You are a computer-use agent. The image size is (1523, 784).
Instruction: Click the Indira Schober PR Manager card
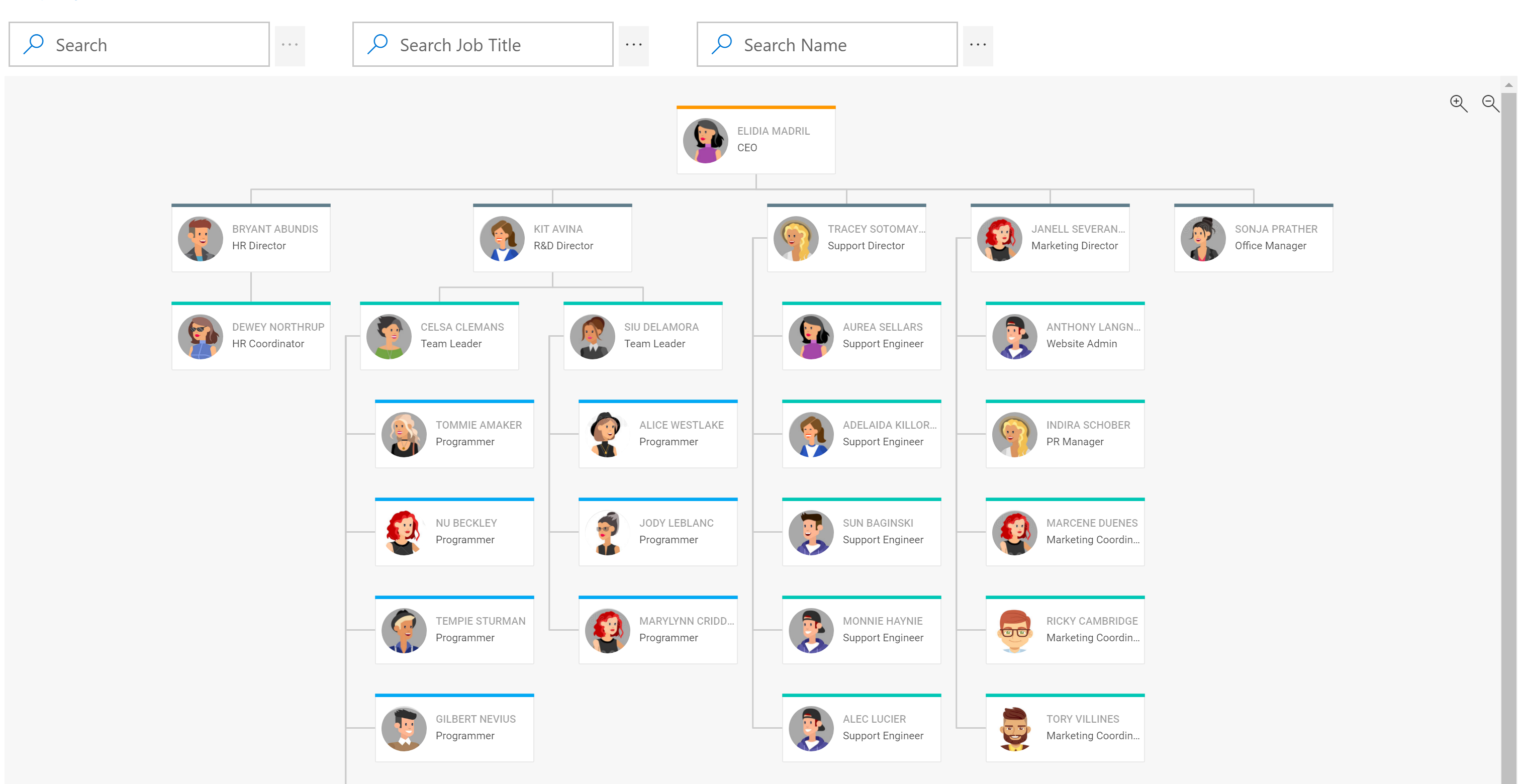click(1065, 435)
